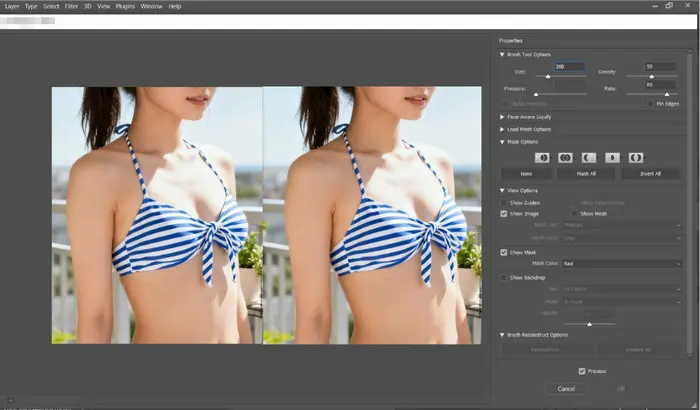This screenshot has width=700, height=410.
Task: Open the View menu
Action: pyautogui.click(x=103, y=6)
